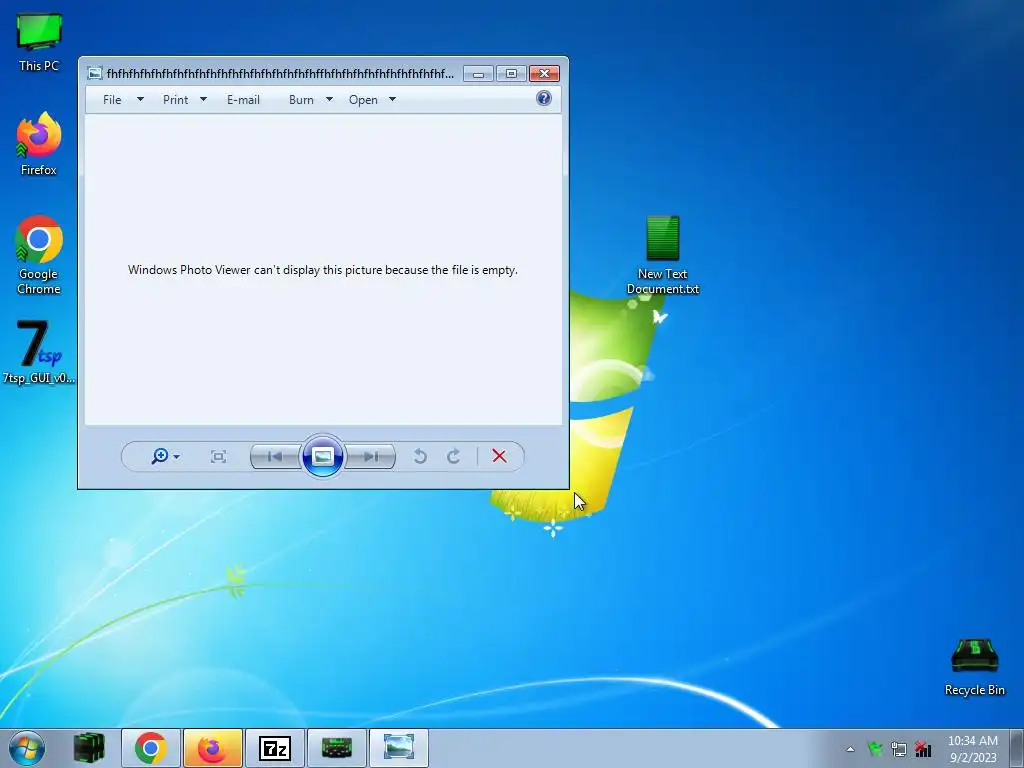The image size is (1024, 768).
Task: Click the green tray notification icon
Action: pos(874,748)
